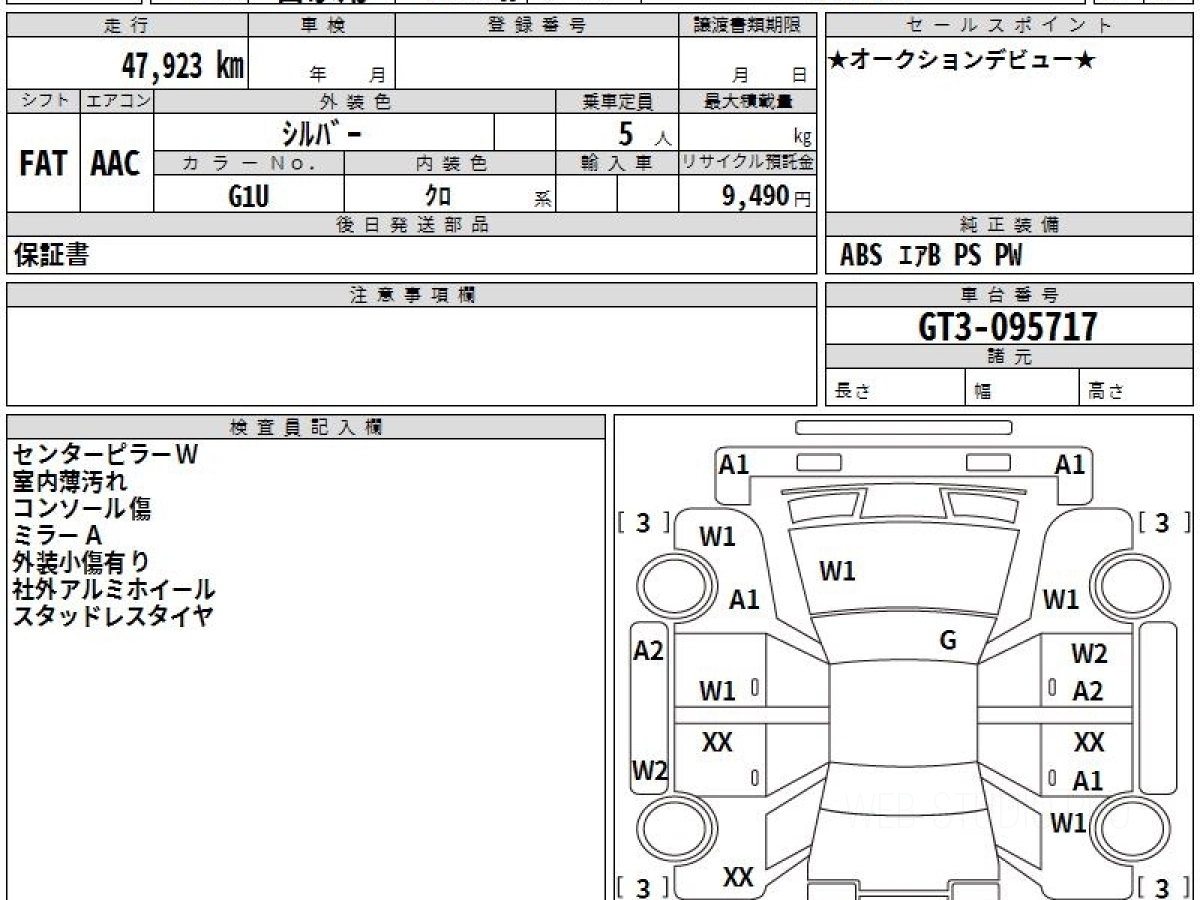Click the 後日発送部品 header
The image size is (1200, 900).
pos(412,225)
